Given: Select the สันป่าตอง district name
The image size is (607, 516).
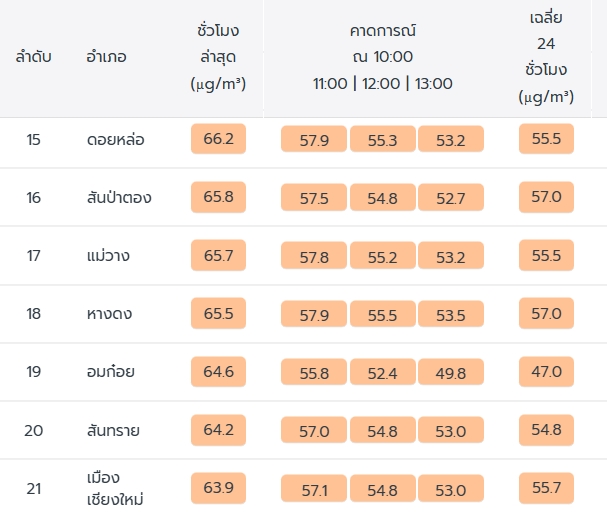Looking at the screenshot, I should click(119, 197).
